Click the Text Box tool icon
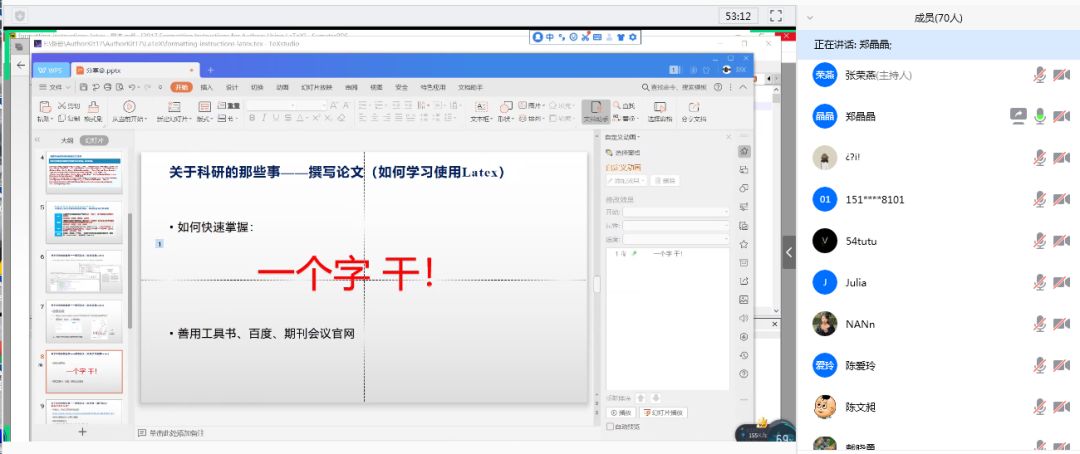Screen dimensions: 1080x454 tap(481, 108)
